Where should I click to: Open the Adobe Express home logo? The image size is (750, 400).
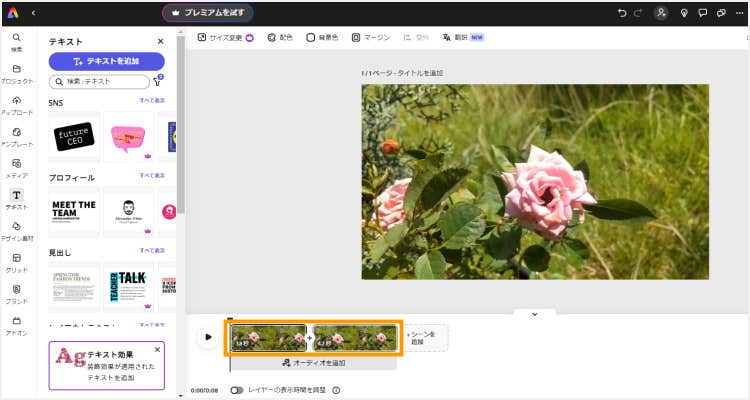click(13, 13)
